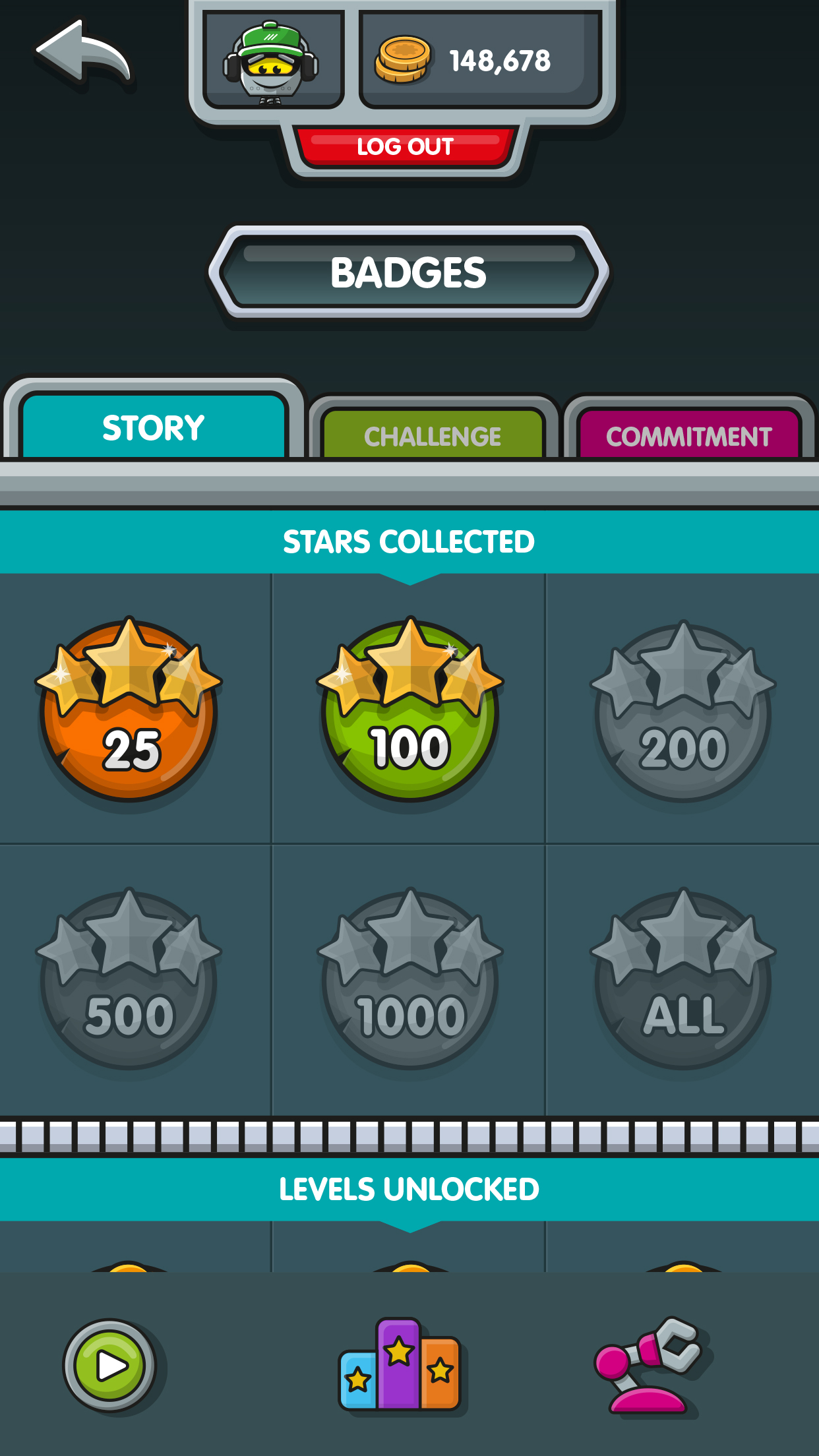Viewport: 819px width, 1456px height.
Task: Select the orange 25 stars badge
Action: 129,710
